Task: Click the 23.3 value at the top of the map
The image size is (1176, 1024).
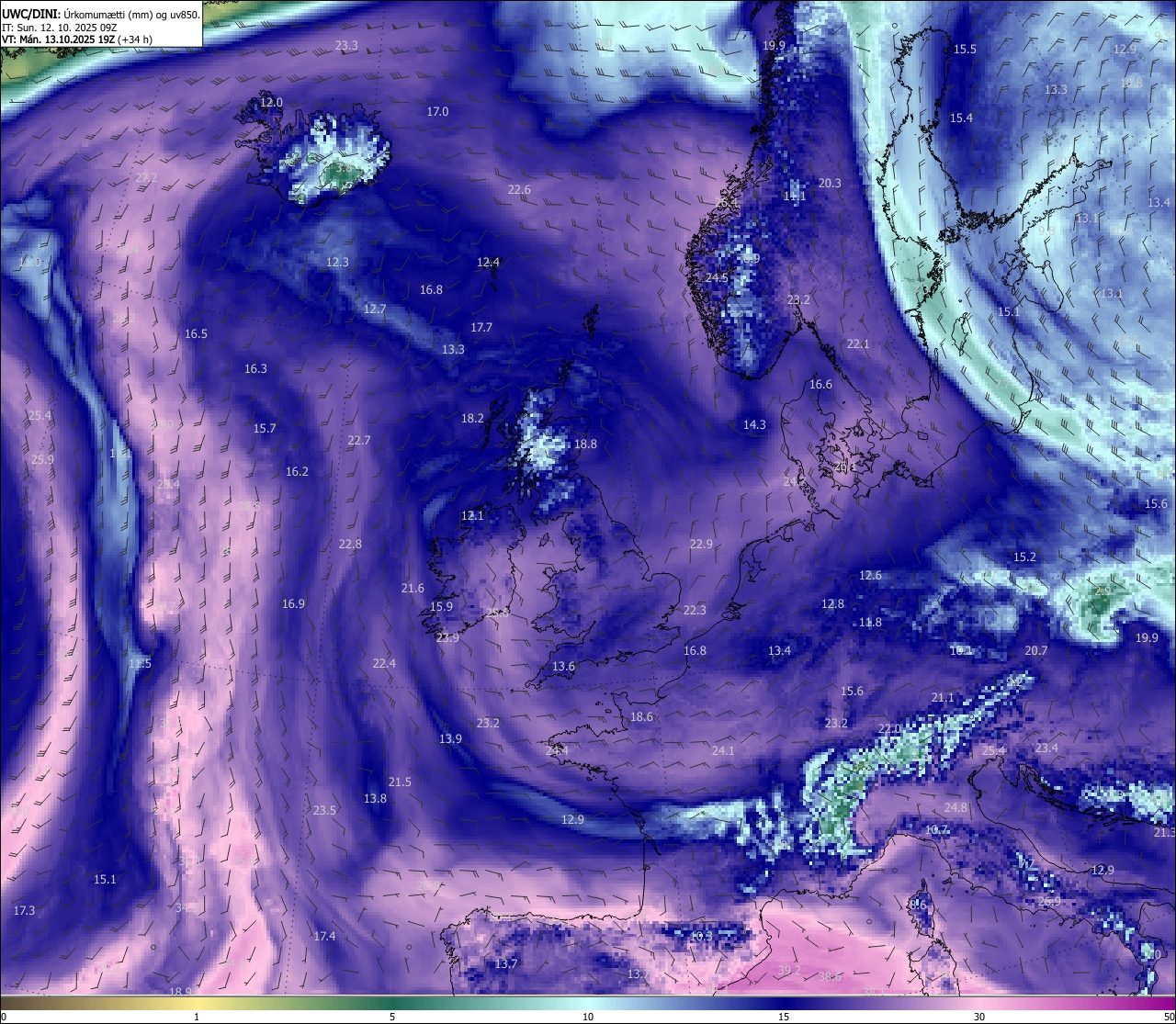Action: click(346, 46)
